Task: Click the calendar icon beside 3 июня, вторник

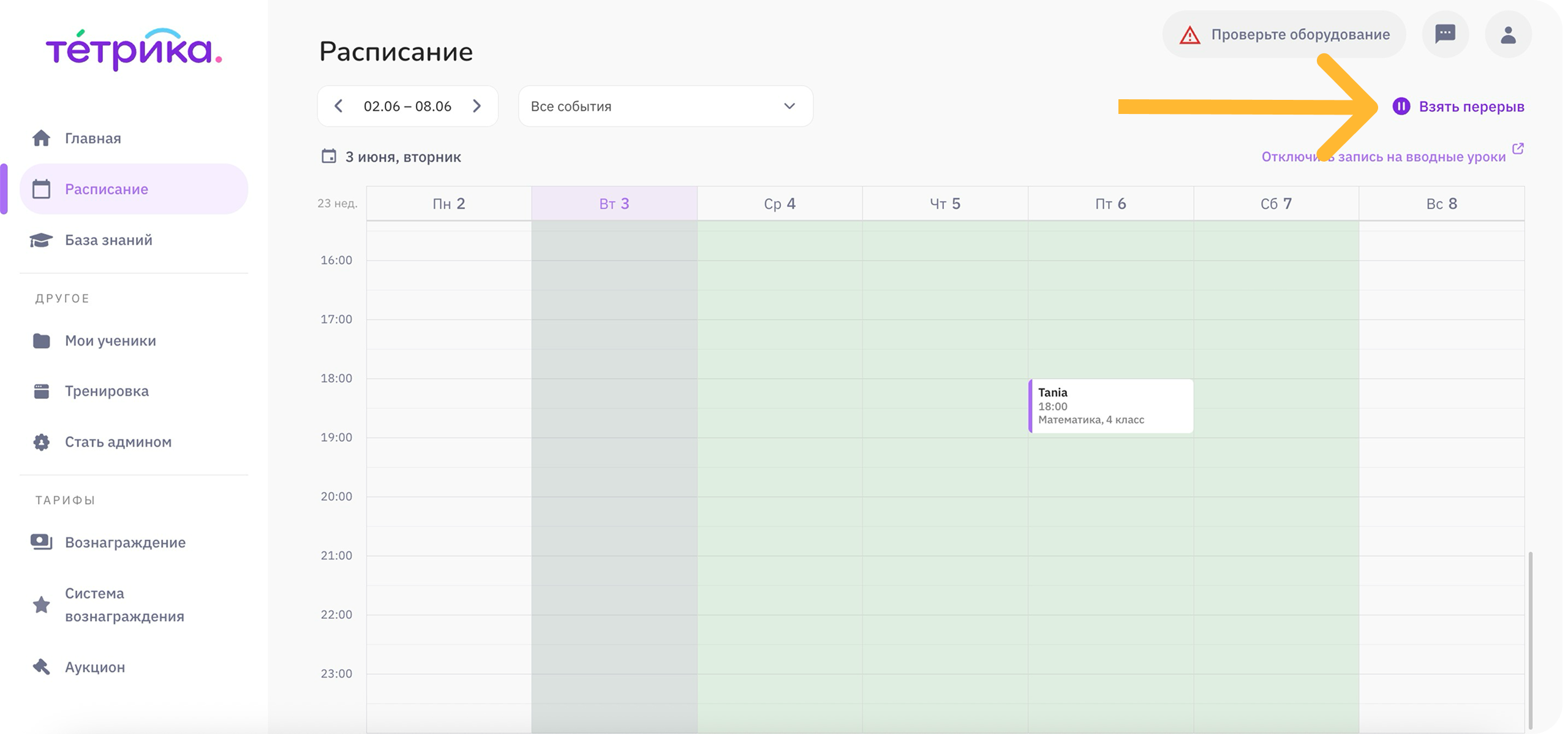Action: (329, 156)
